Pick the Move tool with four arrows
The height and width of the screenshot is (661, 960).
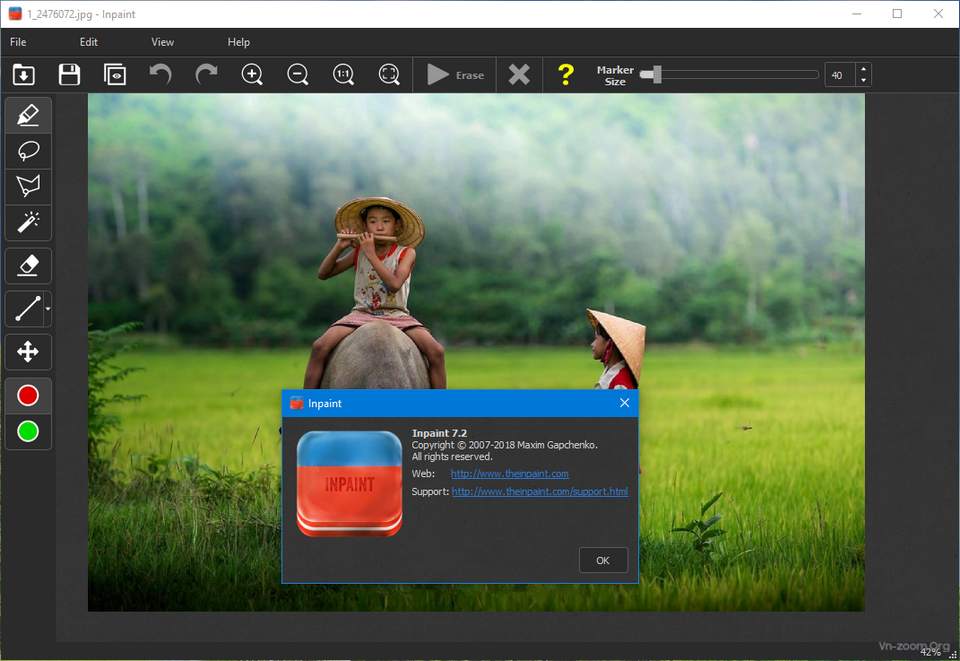28,352
